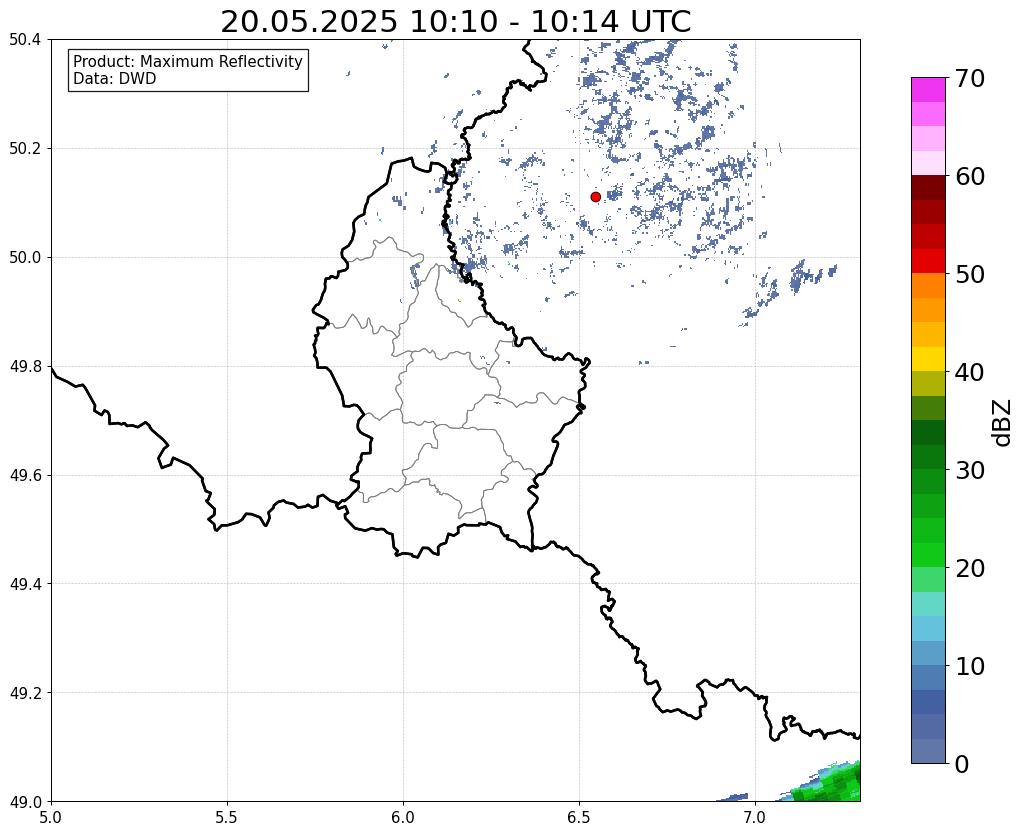
Task: Click the colorbar tick label 50
Action: [970, 274]
